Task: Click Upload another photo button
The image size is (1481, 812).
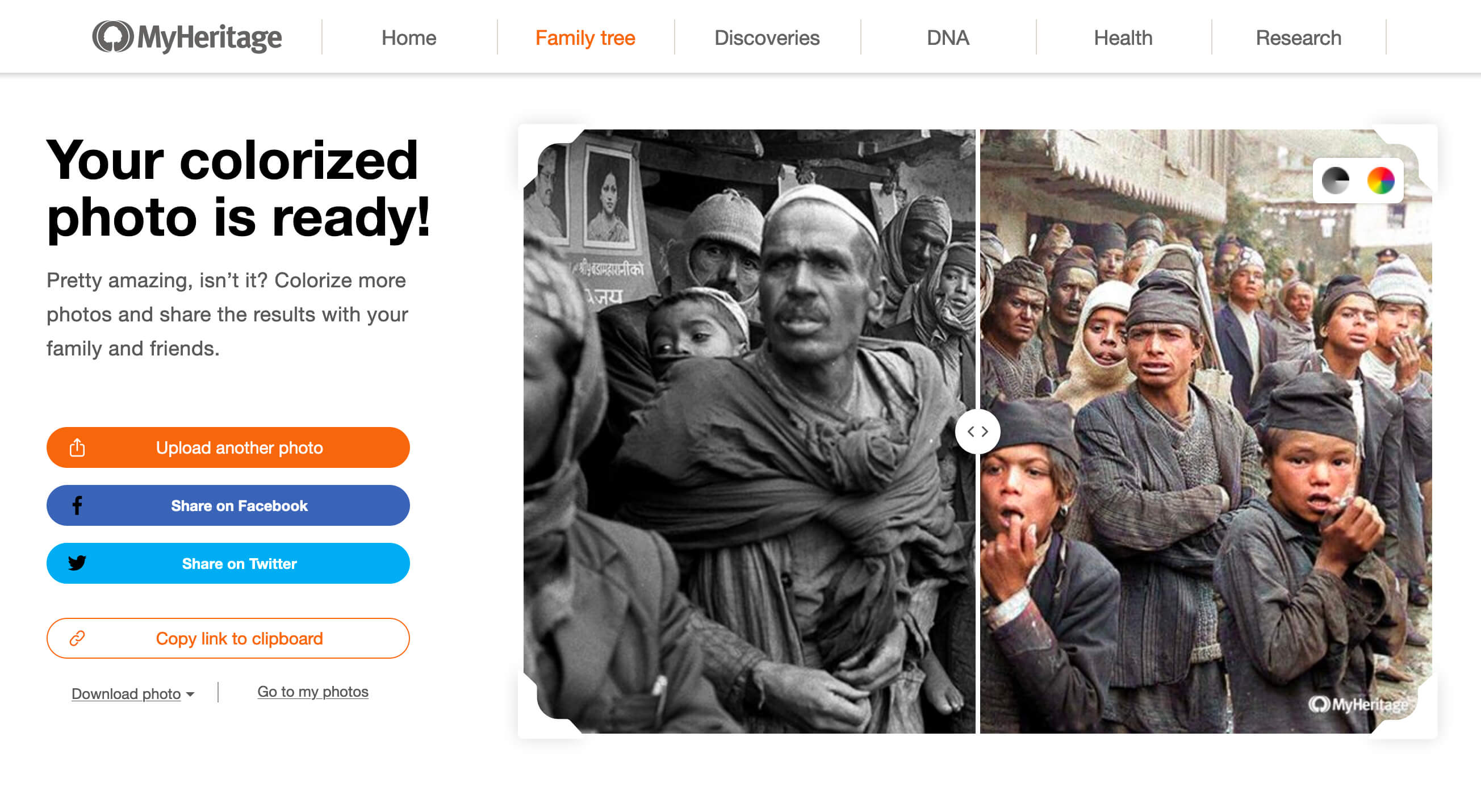Action: [x=239, y=447]
